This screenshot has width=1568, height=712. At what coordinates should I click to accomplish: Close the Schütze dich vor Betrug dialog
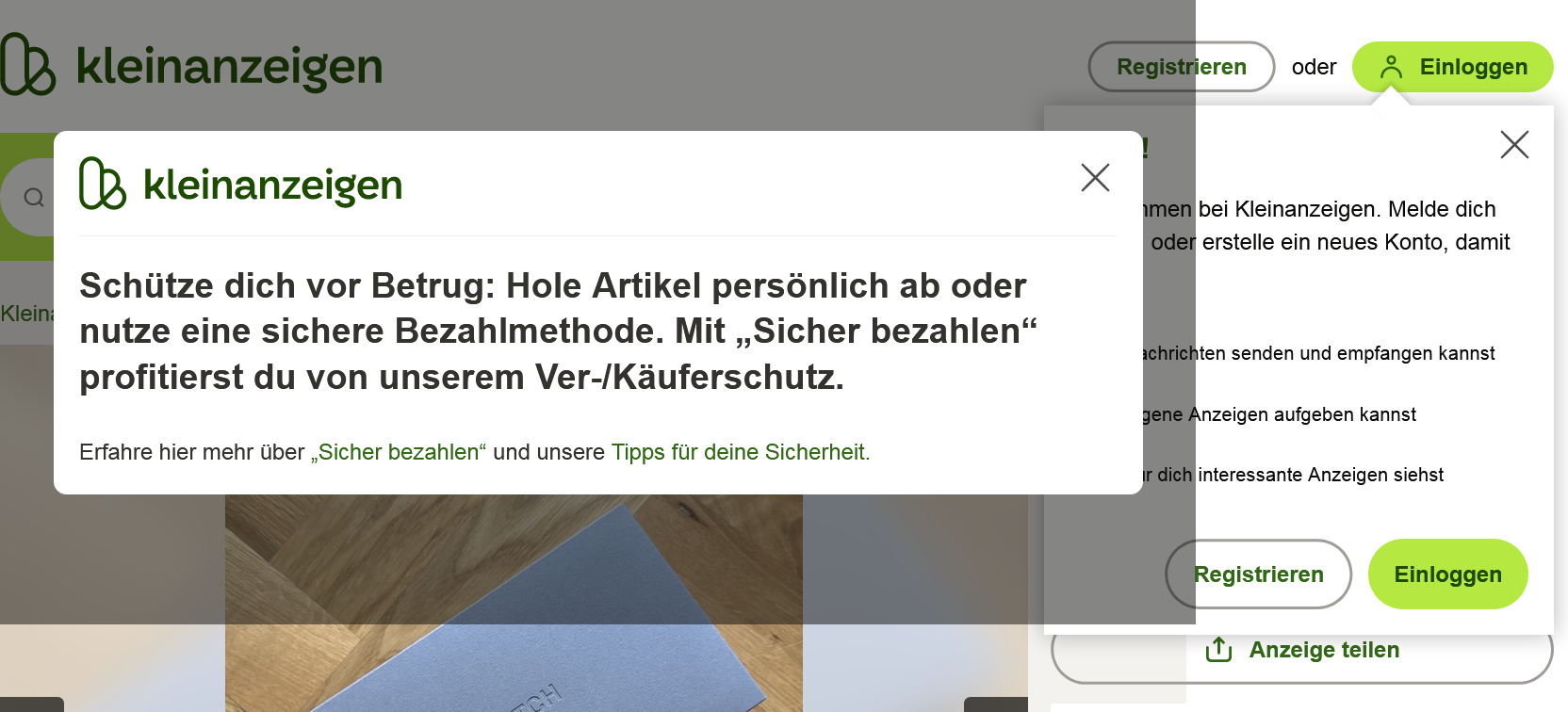pyautogui.click(x=1095, y=177)
